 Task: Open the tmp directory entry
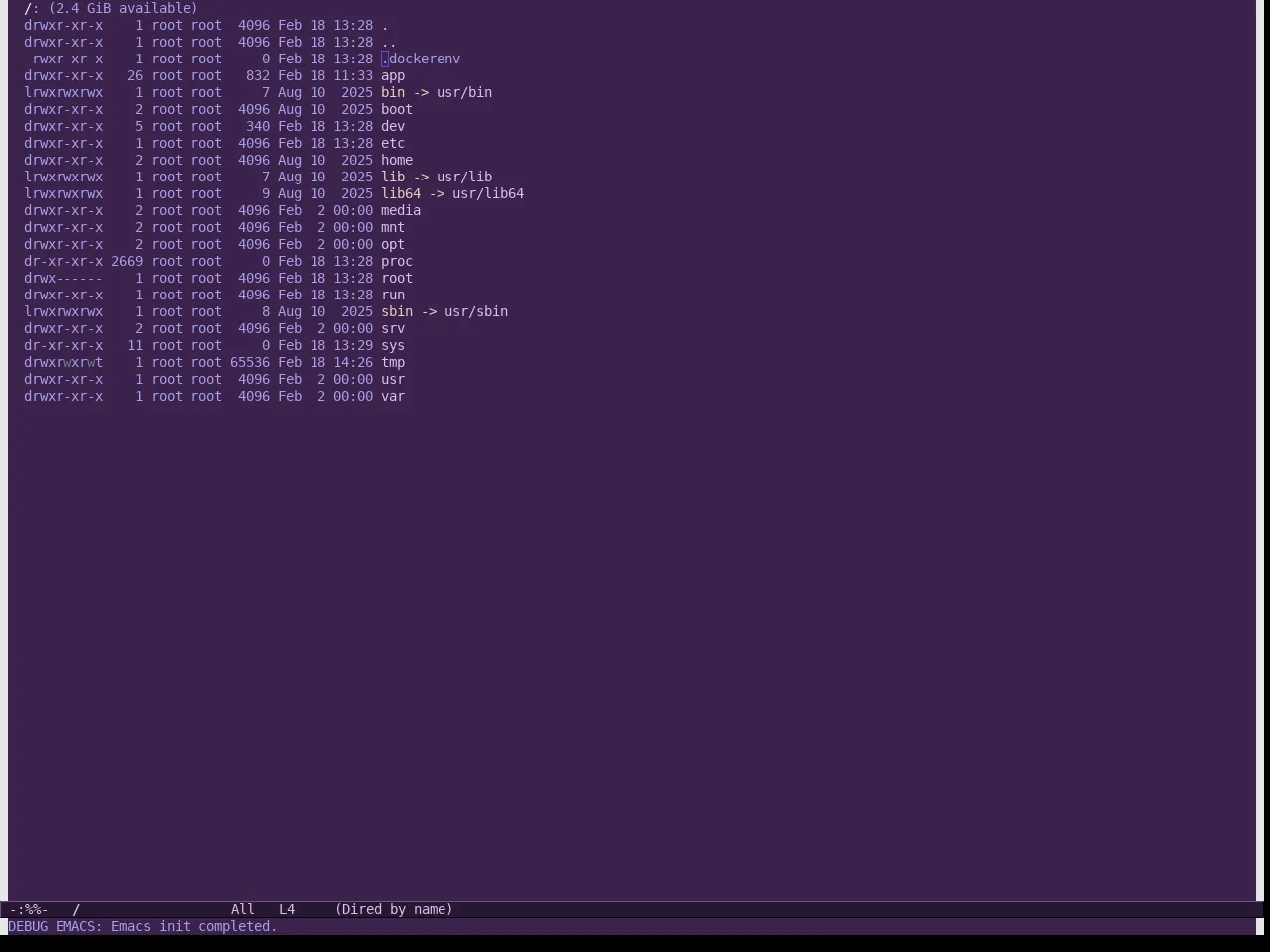point(393,362)
